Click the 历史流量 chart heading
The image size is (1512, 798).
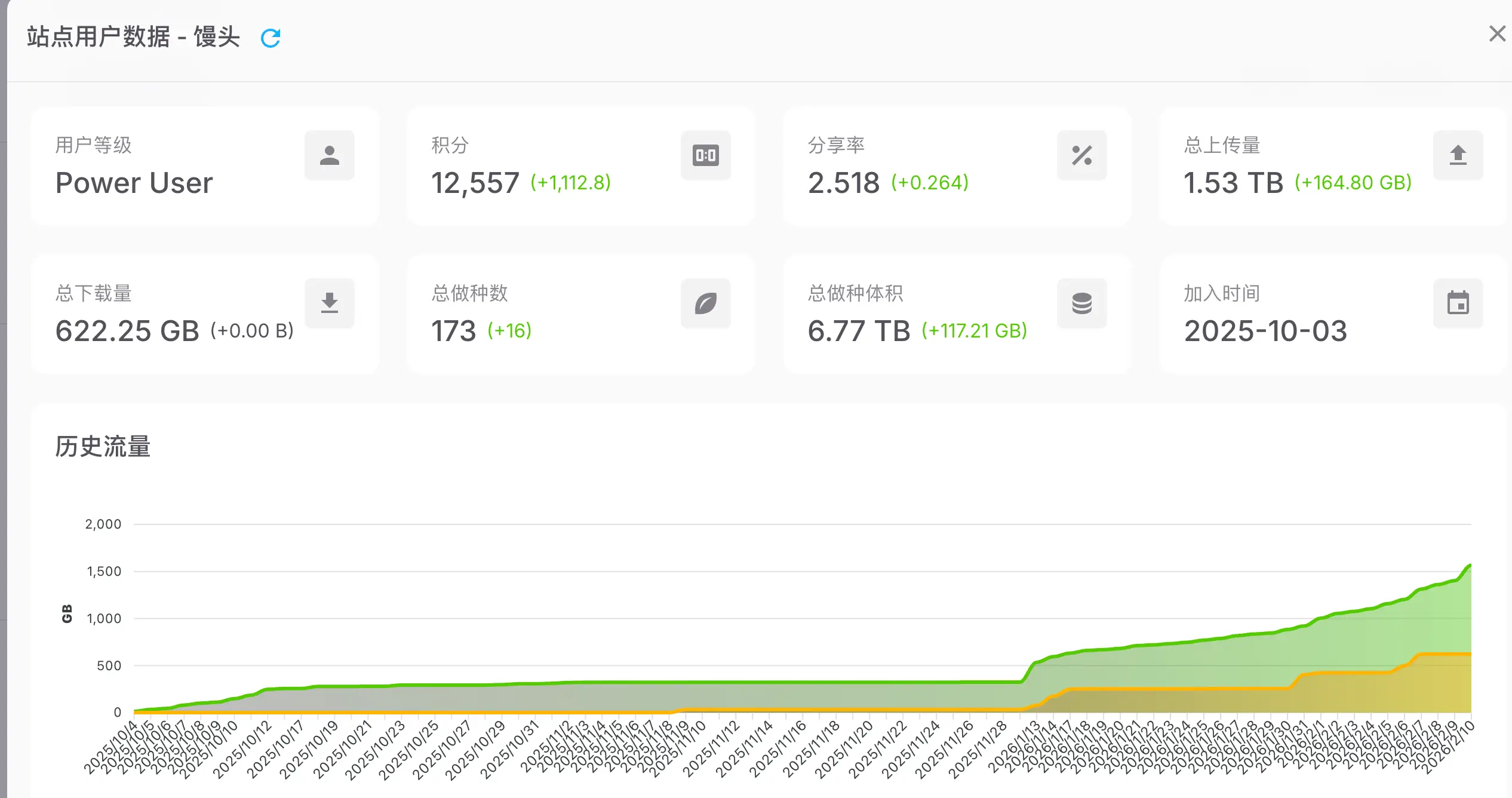[103, 446]
